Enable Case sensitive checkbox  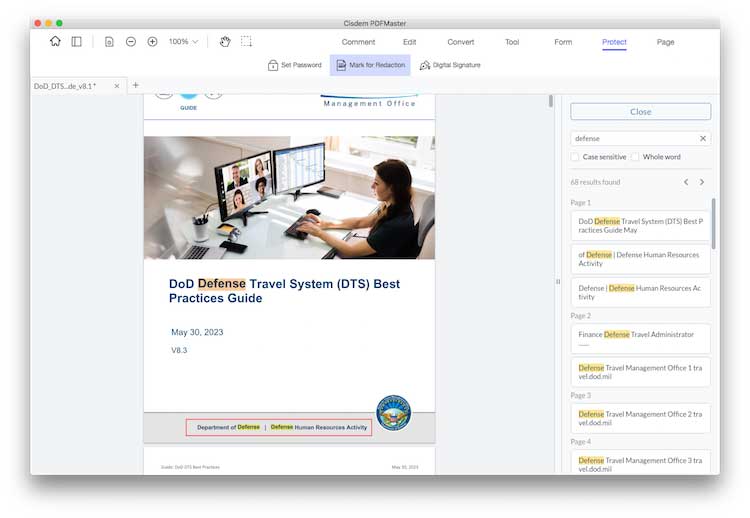pos(575,157)
